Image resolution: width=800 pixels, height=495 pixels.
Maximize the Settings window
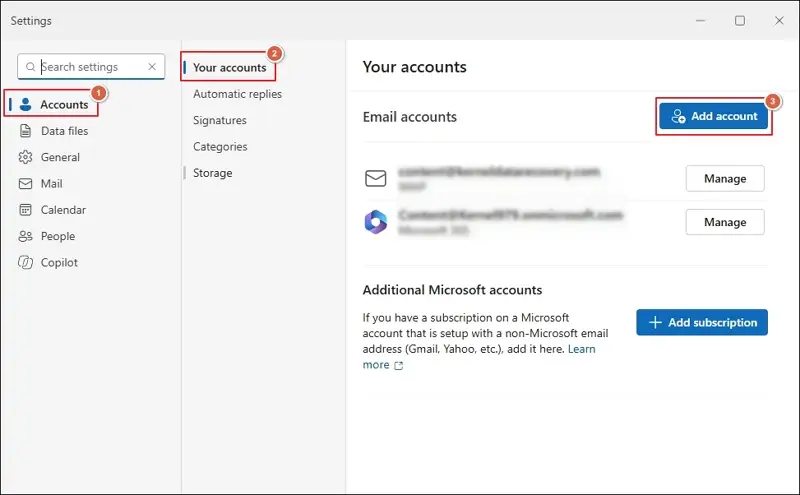tap(740, 20)
